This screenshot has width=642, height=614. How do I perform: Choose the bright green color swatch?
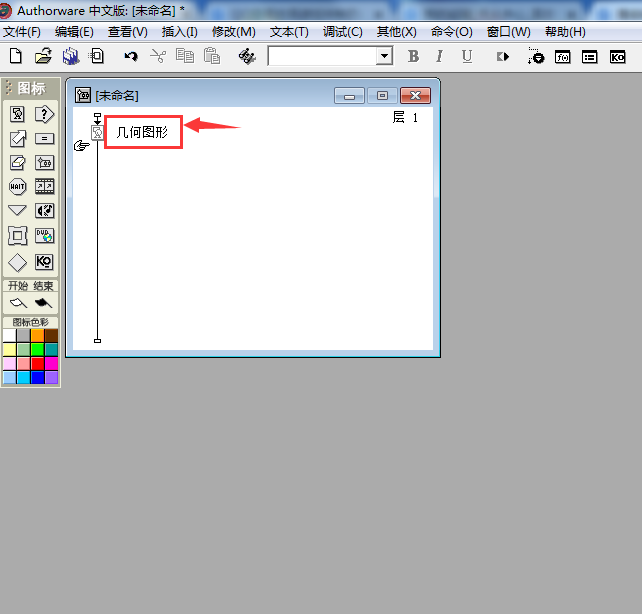37,350
